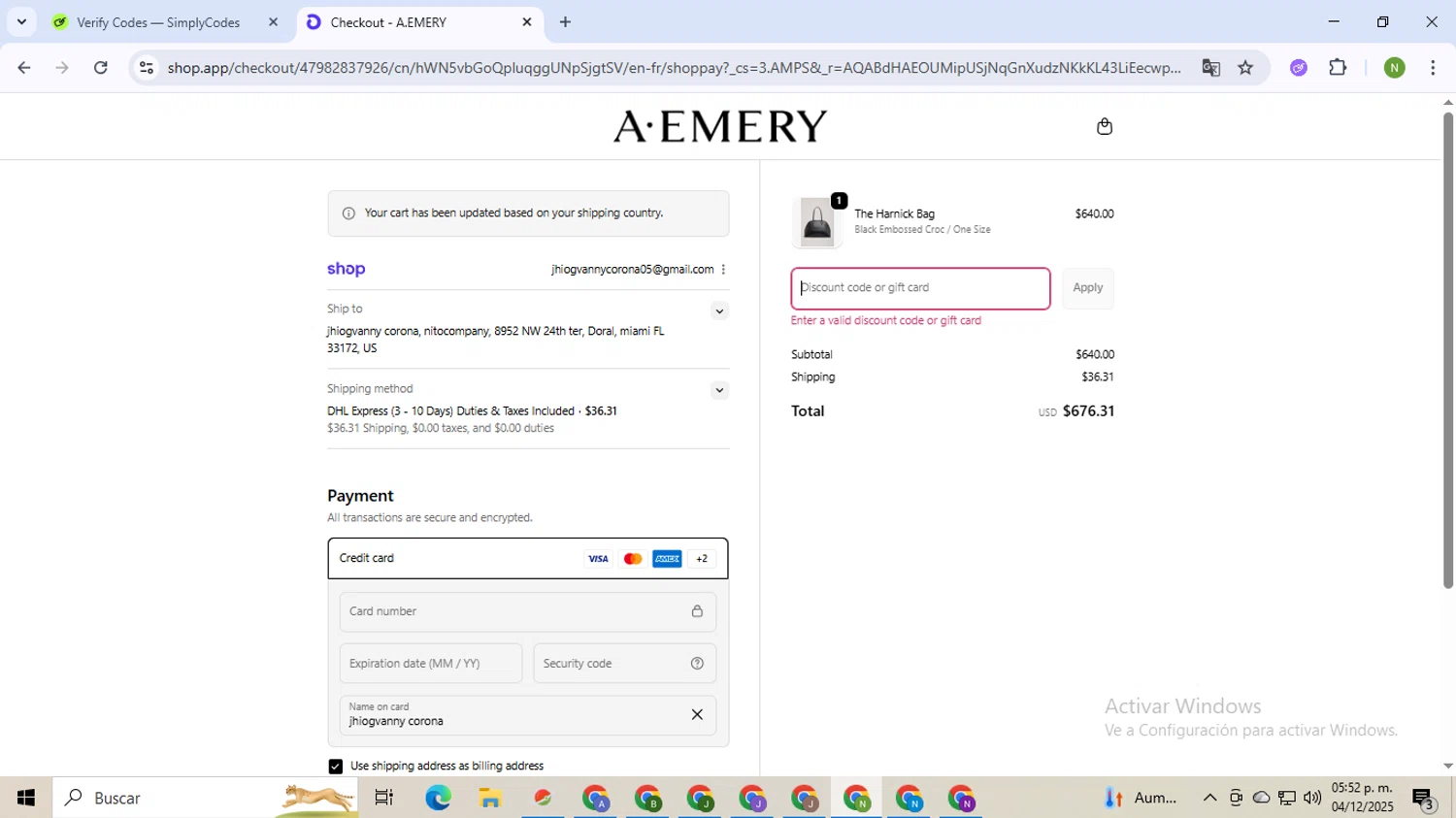Toggle Use shipping address as billing address
1456x818 pixels.
tap(336, 767)
